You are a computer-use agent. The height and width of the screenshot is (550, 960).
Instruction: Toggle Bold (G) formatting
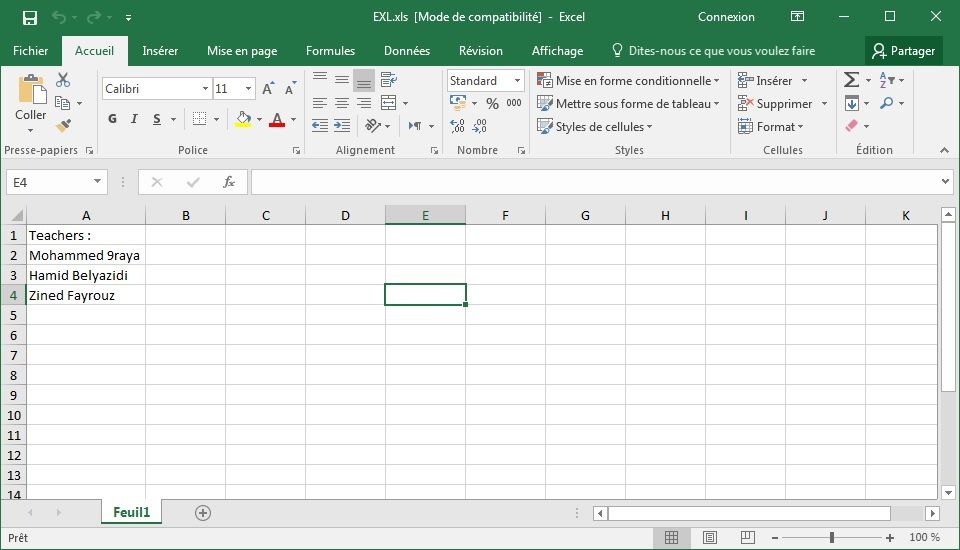pos(112,120)
